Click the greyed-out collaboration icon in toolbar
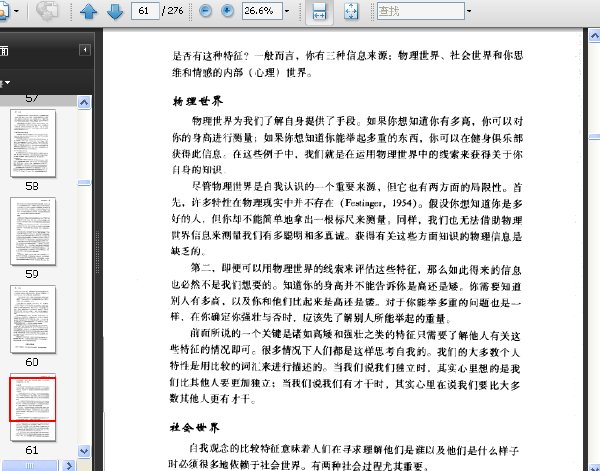The height and width of the screenshot is (471, 600). [47, 11]
